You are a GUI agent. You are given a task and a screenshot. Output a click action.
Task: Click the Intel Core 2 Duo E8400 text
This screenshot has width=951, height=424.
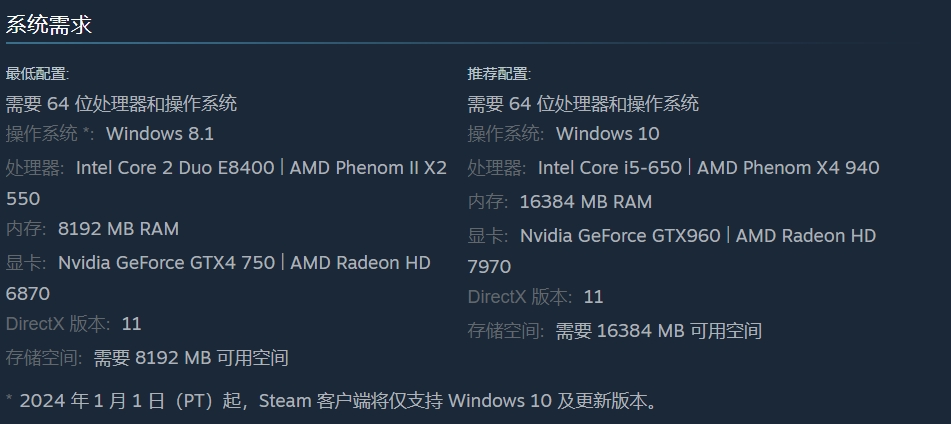pyautogui.click(x=175, y=168)
